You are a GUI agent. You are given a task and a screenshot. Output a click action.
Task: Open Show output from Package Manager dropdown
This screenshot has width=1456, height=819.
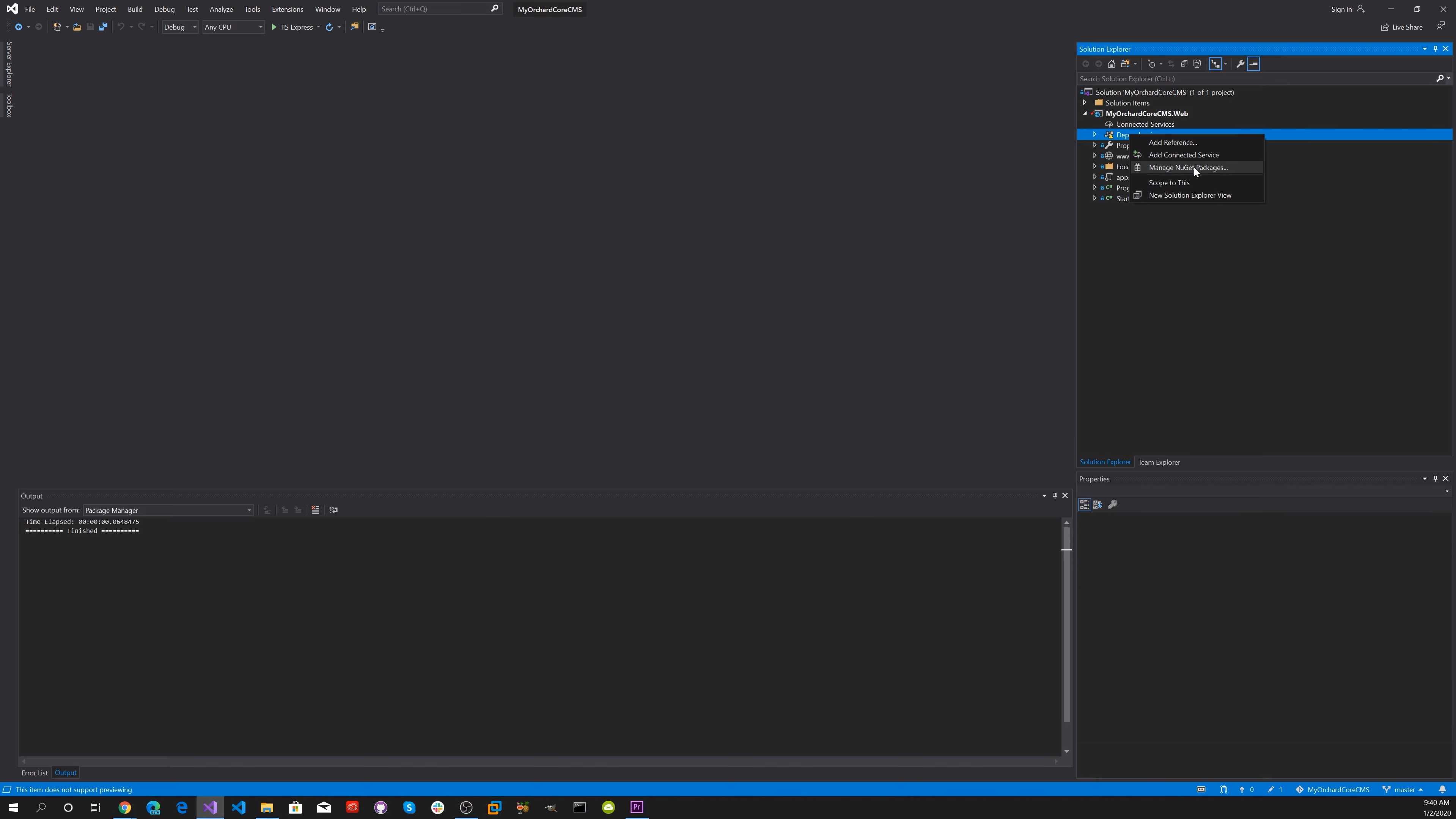(168, 510)
